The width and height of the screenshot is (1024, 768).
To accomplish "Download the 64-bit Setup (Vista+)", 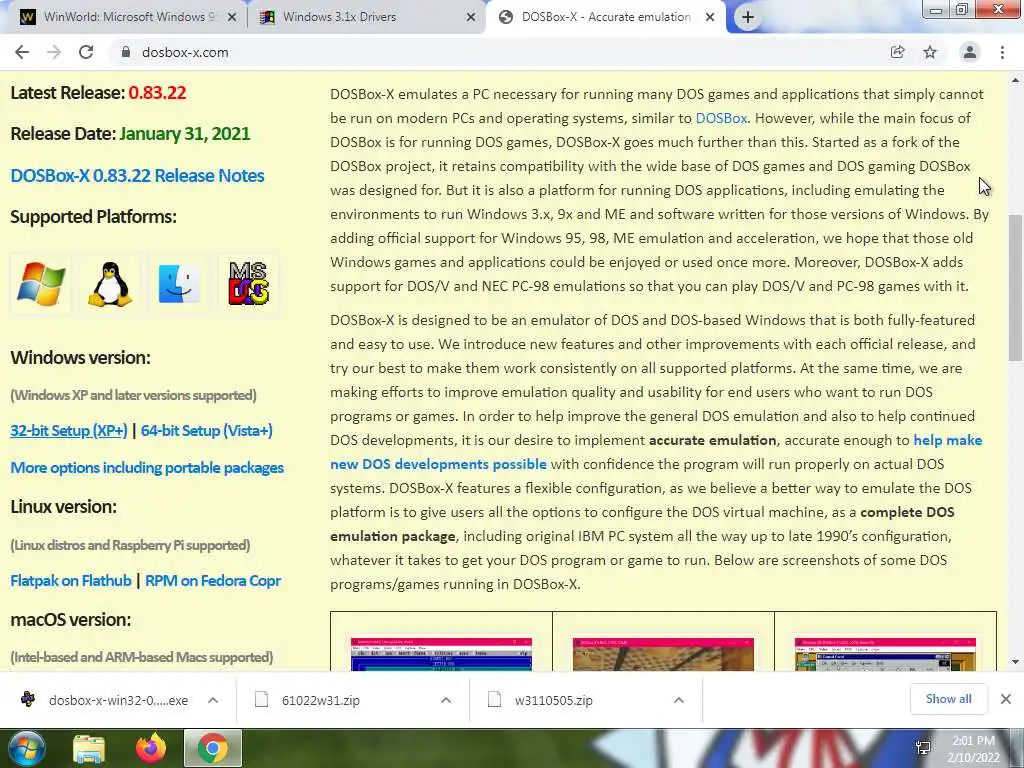I will click(206, 431).
